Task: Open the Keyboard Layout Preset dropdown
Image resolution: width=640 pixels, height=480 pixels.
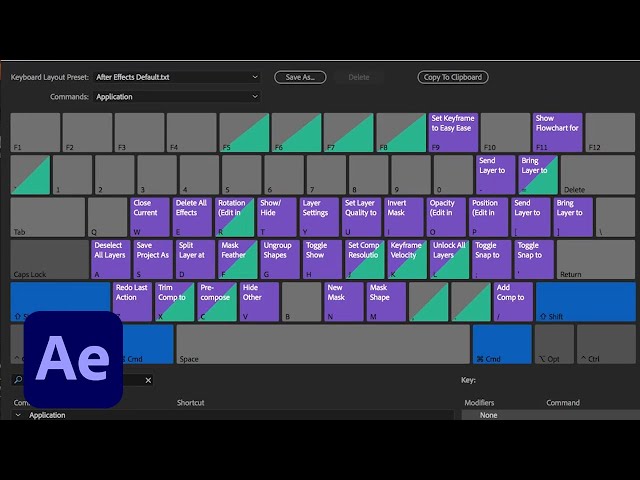Action: (177, 77)
